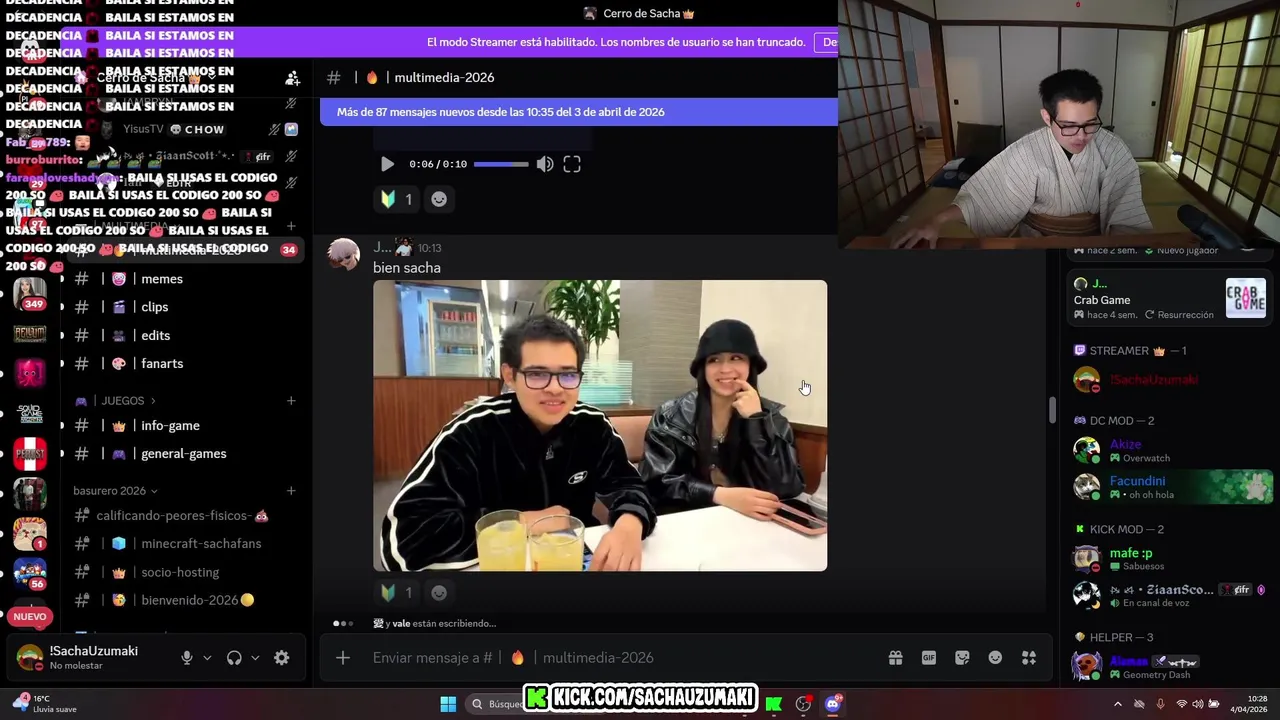
Task: Open user settings gear
Action: tap(282, 657)
